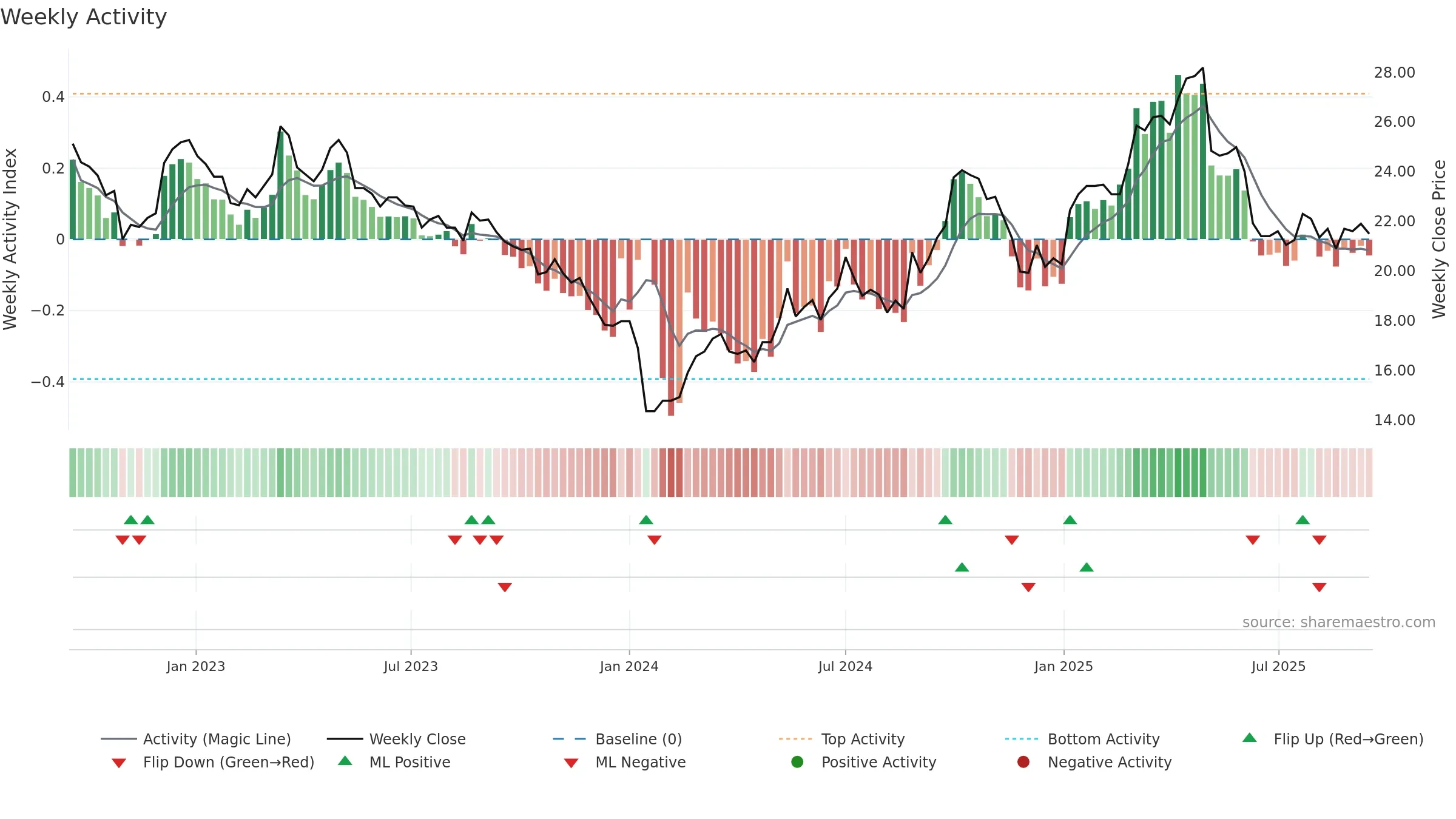Click the 18.00 price tick label
Image resolution: width=1456 pixels, height=819 pixels.
tap(1394, 320)
